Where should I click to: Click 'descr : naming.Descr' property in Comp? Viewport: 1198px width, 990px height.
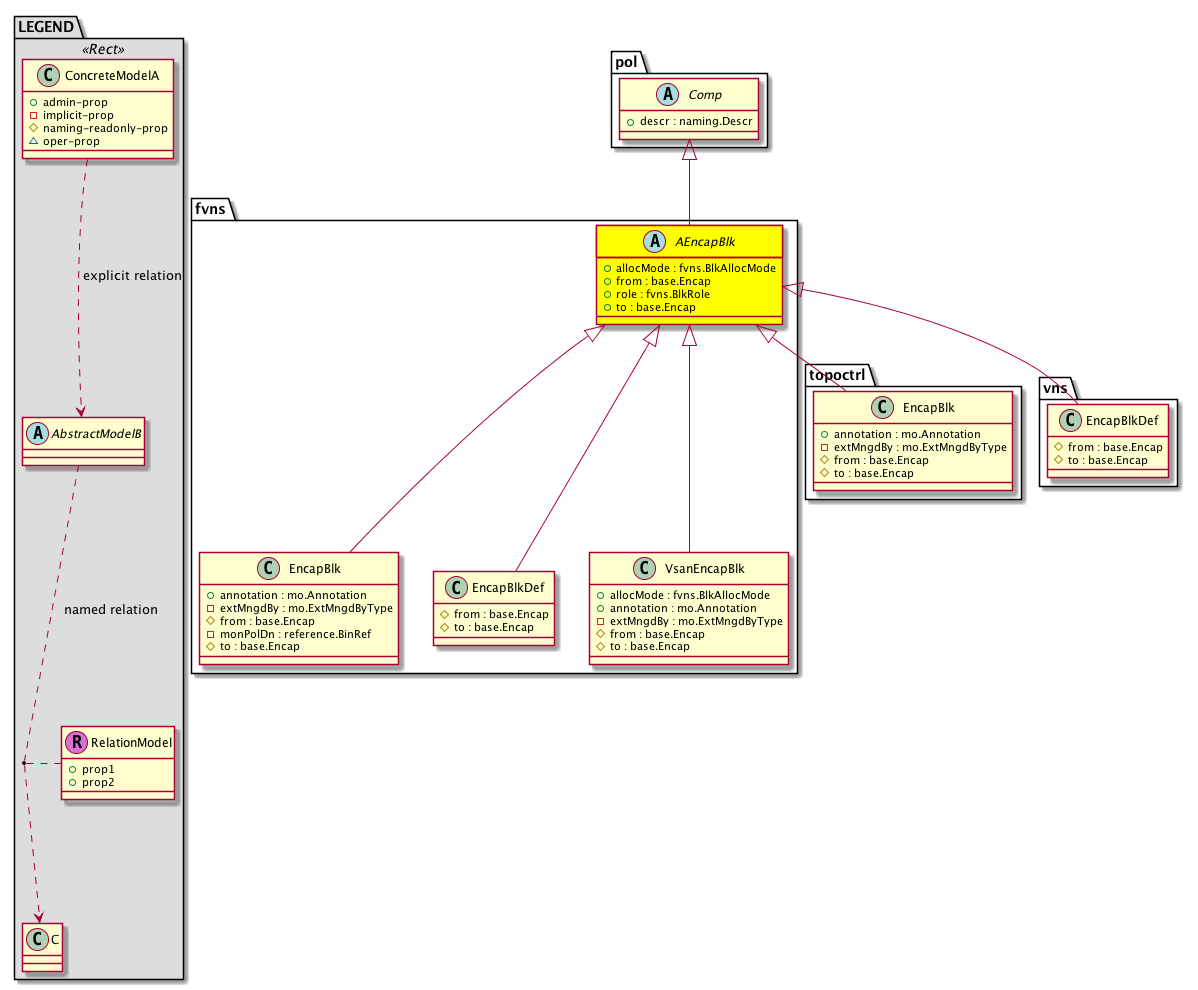(689, 123)
